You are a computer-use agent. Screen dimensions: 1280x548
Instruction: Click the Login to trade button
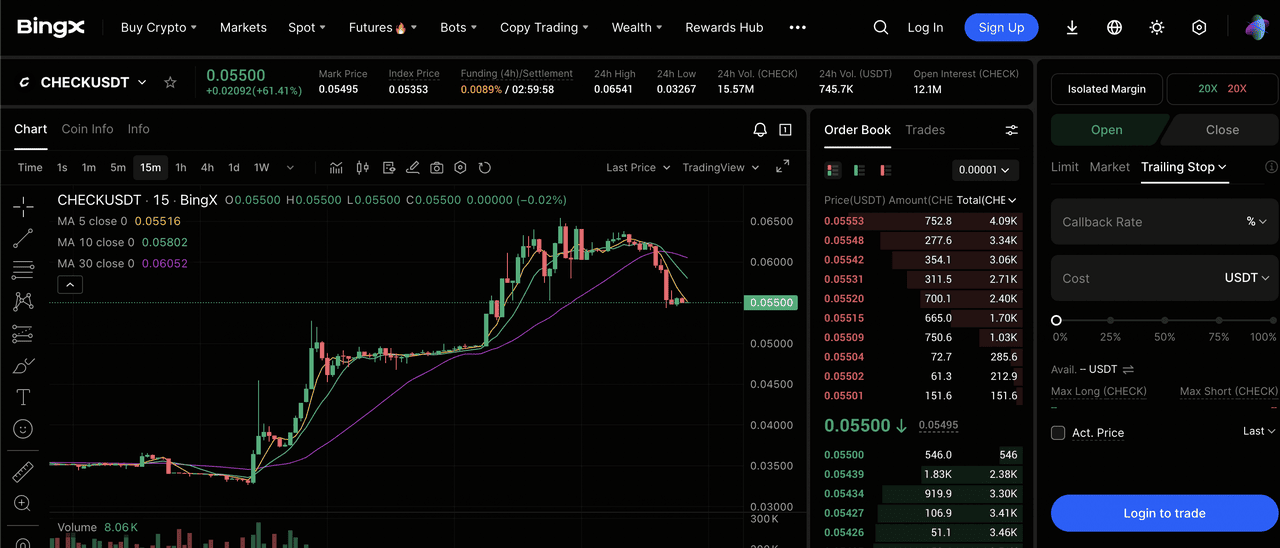(1164, 513)
